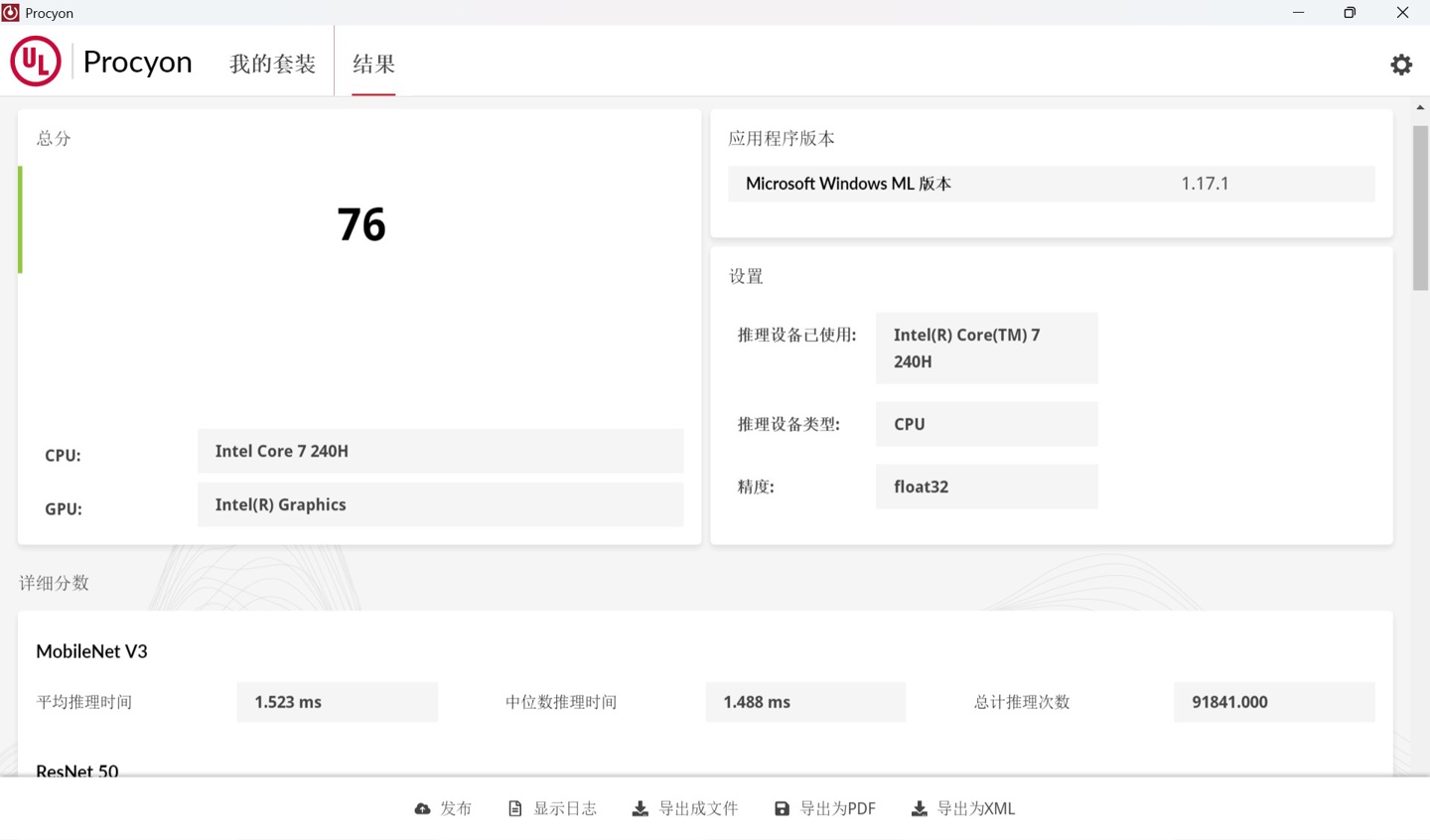This screenshot has height=840, width=1430.
Task: Click the Intel(R) Graphics GPU field
Action: (x=440, y=504)
